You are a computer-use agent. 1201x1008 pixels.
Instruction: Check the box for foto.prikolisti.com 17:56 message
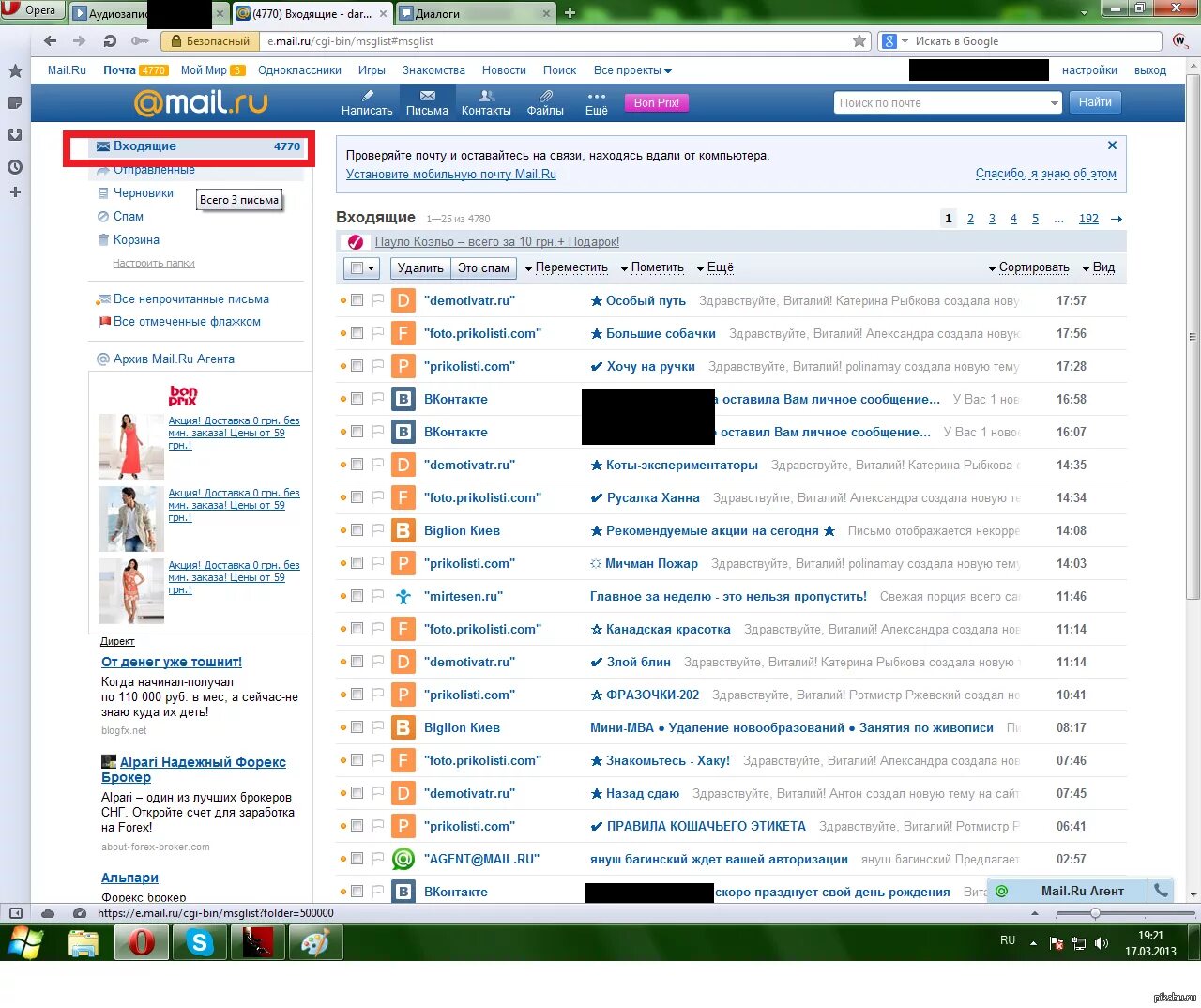357,333
